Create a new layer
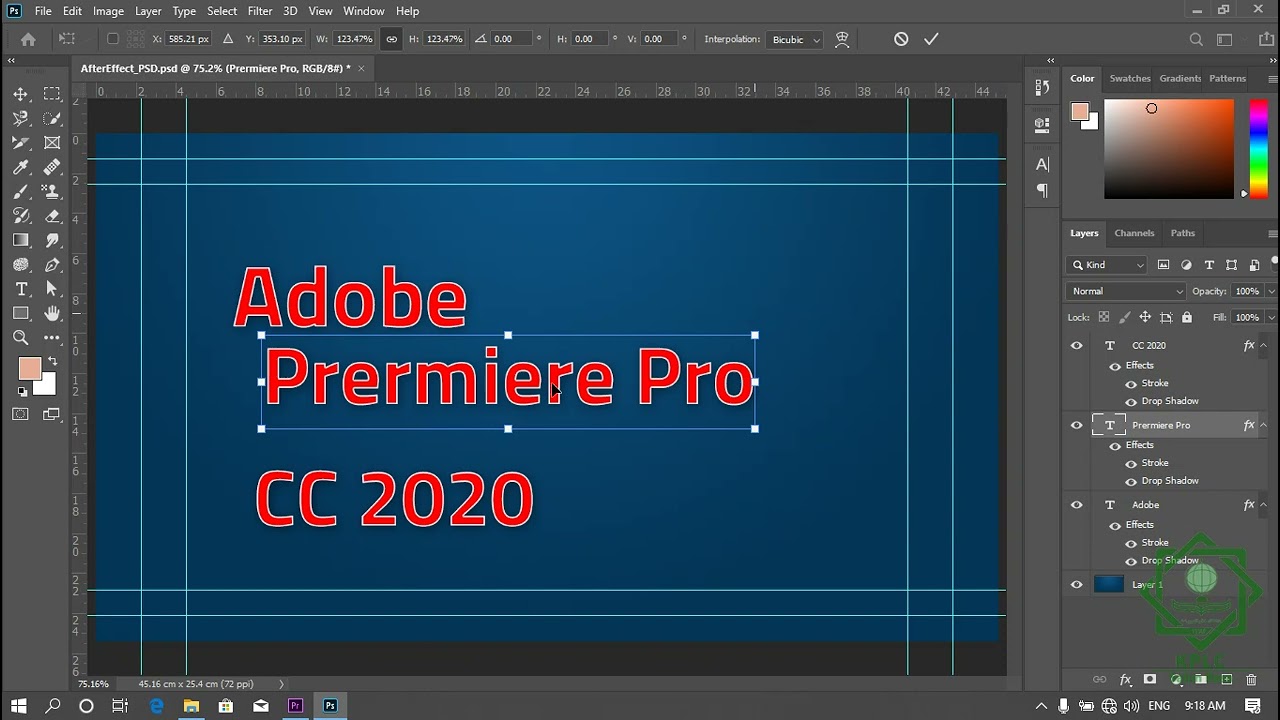1280x720 pixels. 1227,680
